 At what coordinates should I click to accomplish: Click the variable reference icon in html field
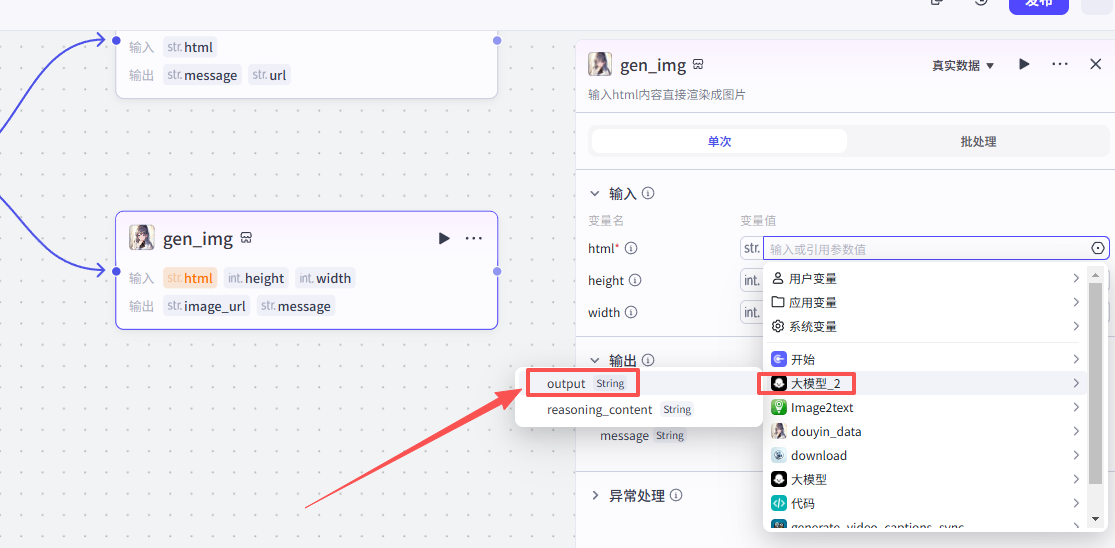click(1098, 248)
